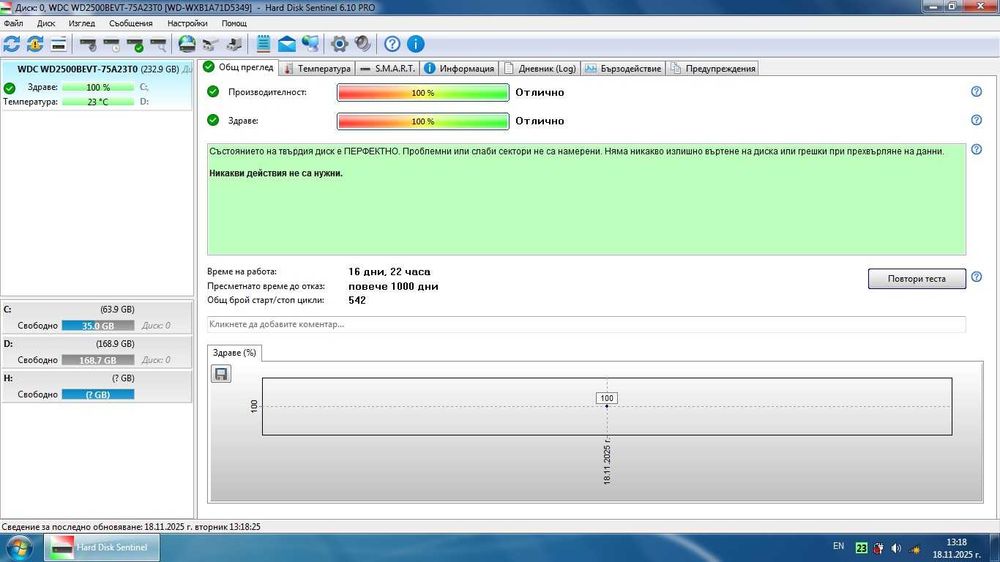Screen dimensions: 1000x562
Task: Click the disk with magnifier toolbar icon
Action: click(158, 44)
